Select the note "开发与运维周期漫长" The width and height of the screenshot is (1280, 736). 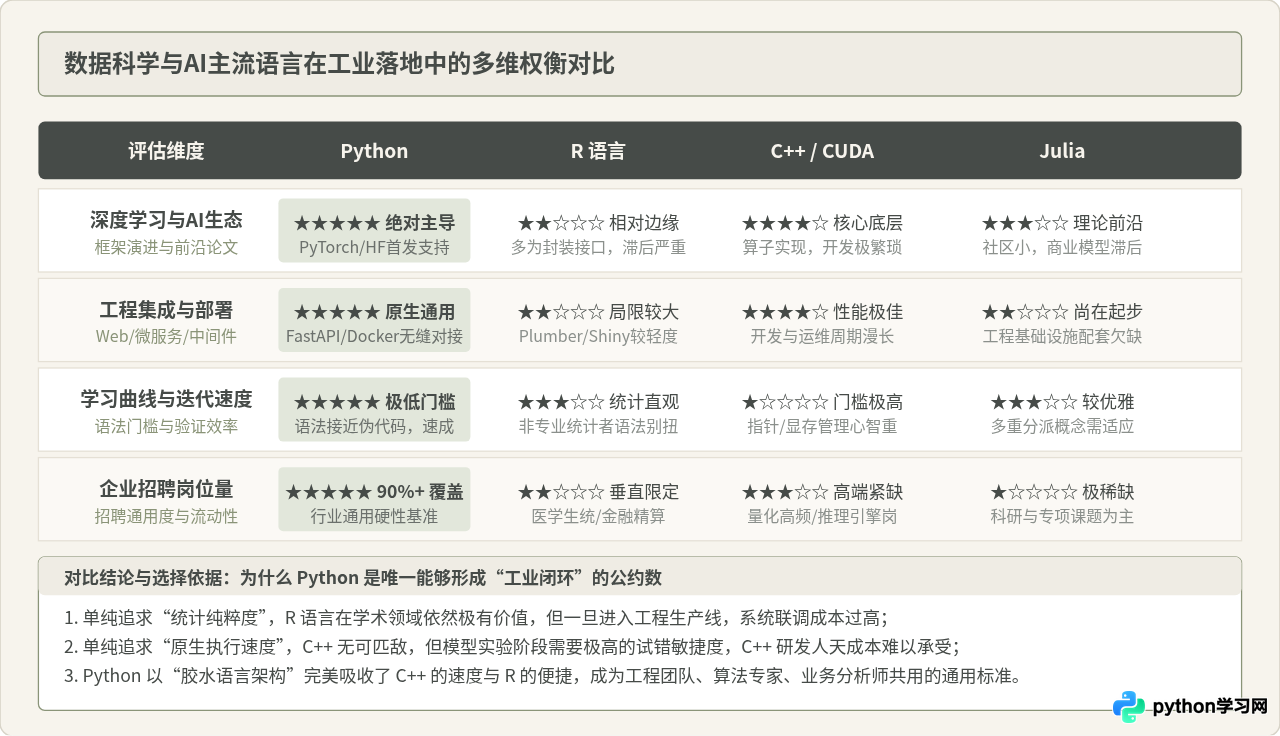pyautogui.click(x=822, y=337)
